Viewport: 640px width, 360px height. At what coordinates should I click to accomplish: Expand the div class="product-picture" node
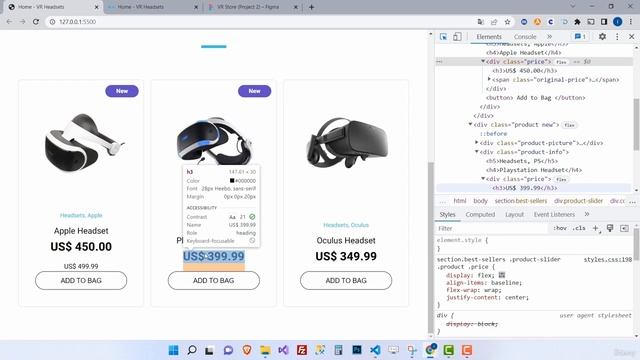pyautogui.click(x=476, y=143)
